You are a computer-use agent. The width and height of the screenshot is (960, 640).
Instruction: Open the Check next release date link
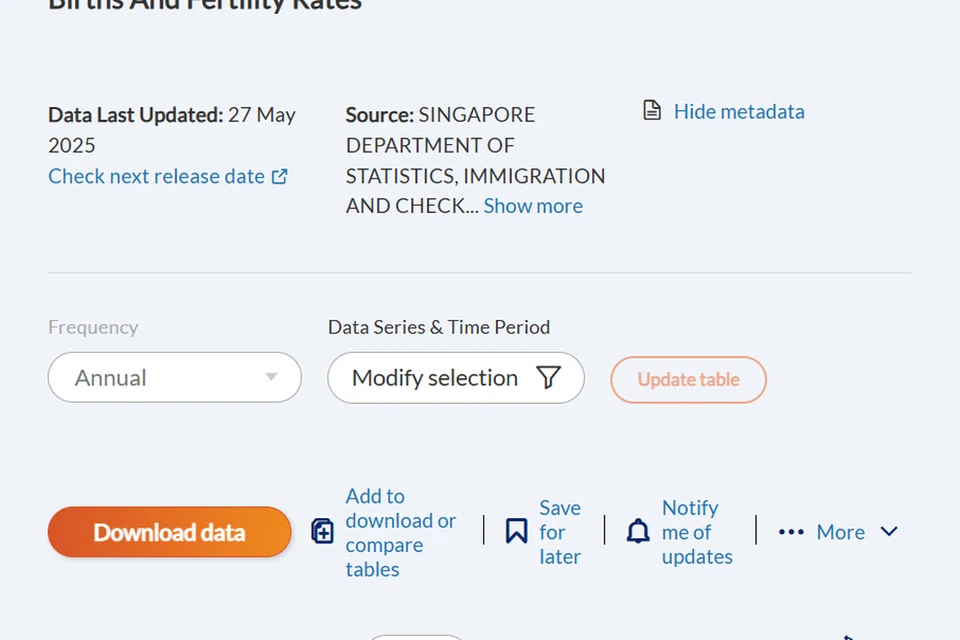tap(156, 176)
